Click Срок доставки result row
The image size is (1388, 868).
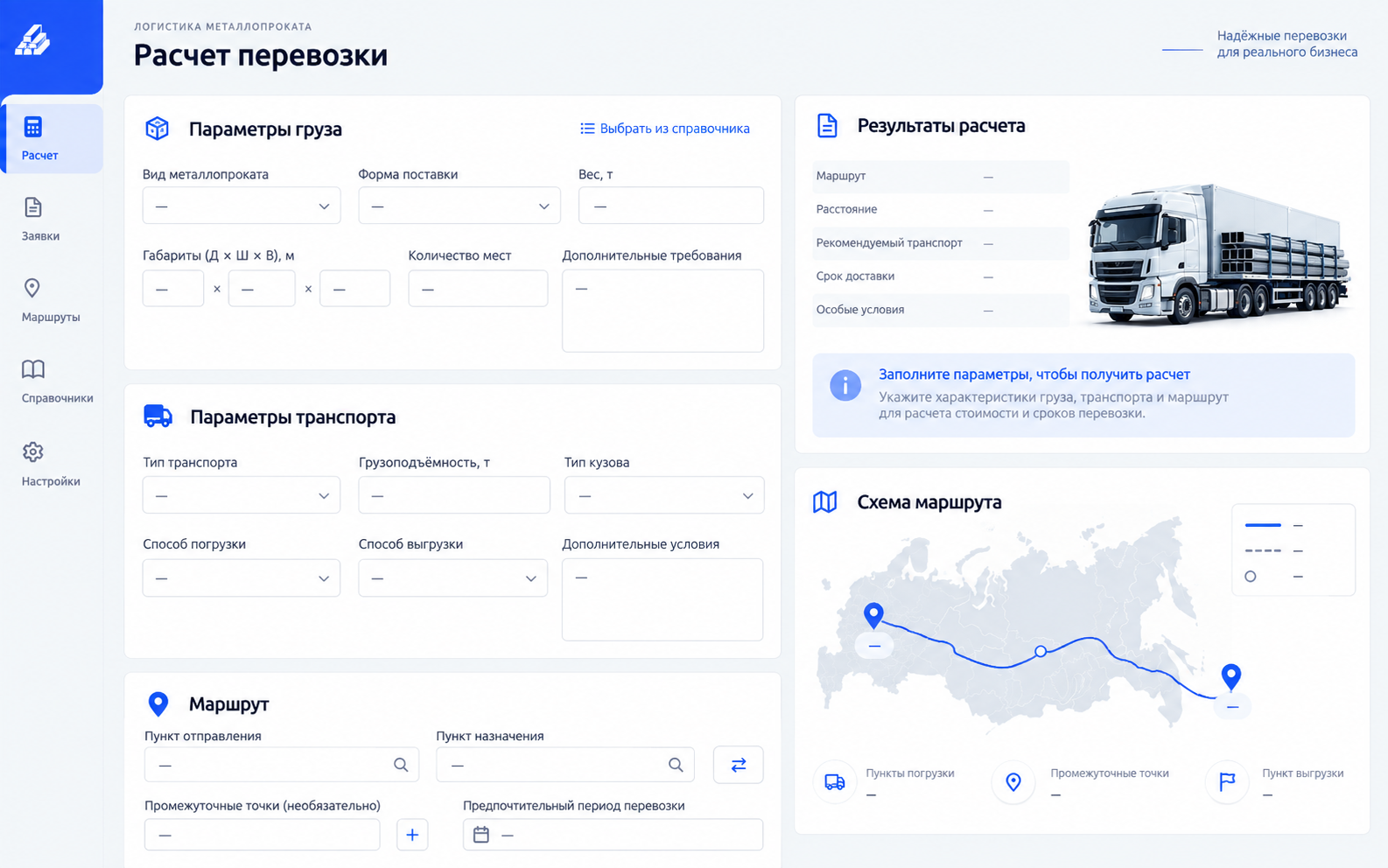coord(941,276)
